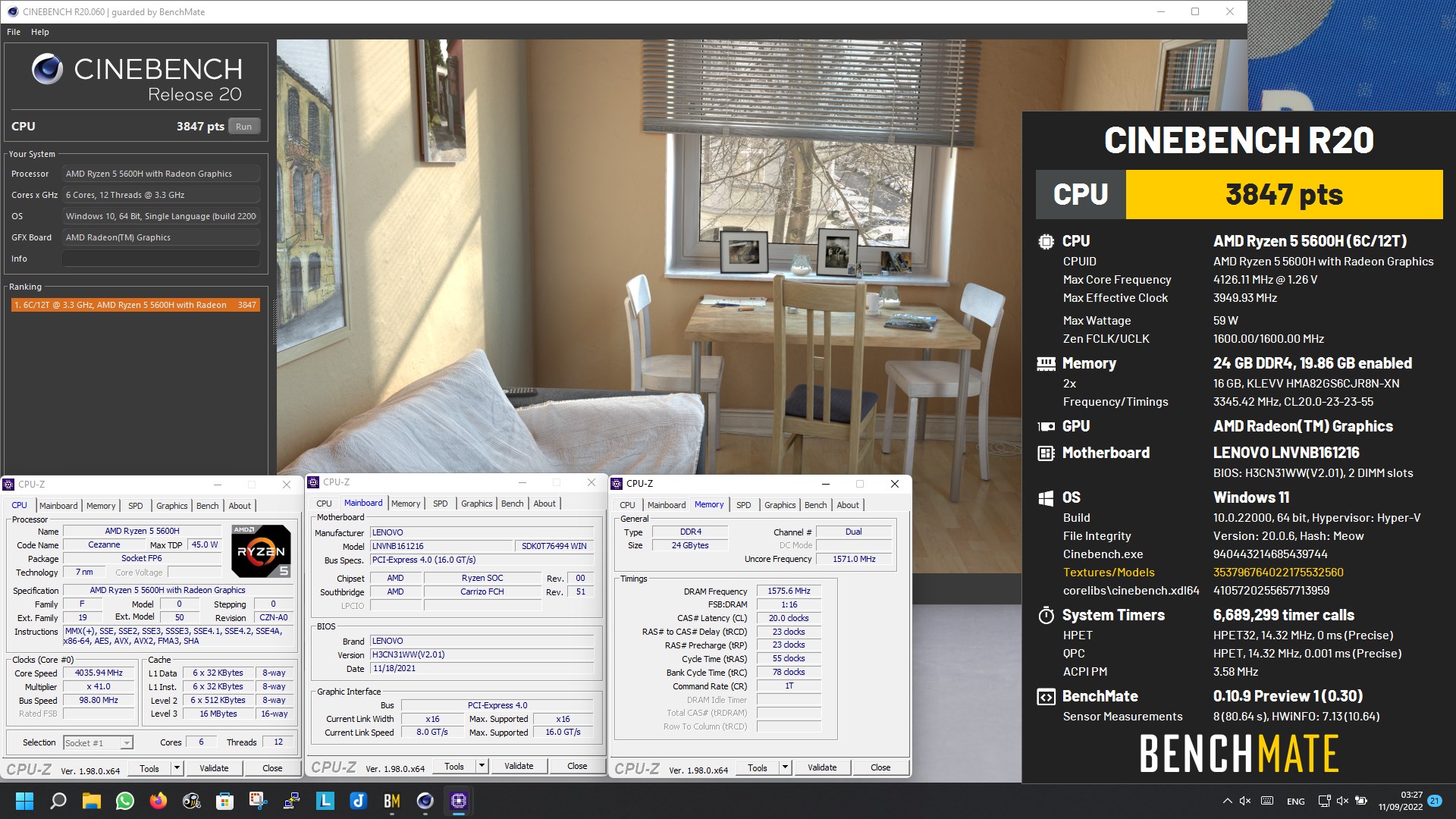The height and width of the screenshot is (819, 1456).
Task: Click the Cinebench logo in left panel
Action: coord(47,69)
